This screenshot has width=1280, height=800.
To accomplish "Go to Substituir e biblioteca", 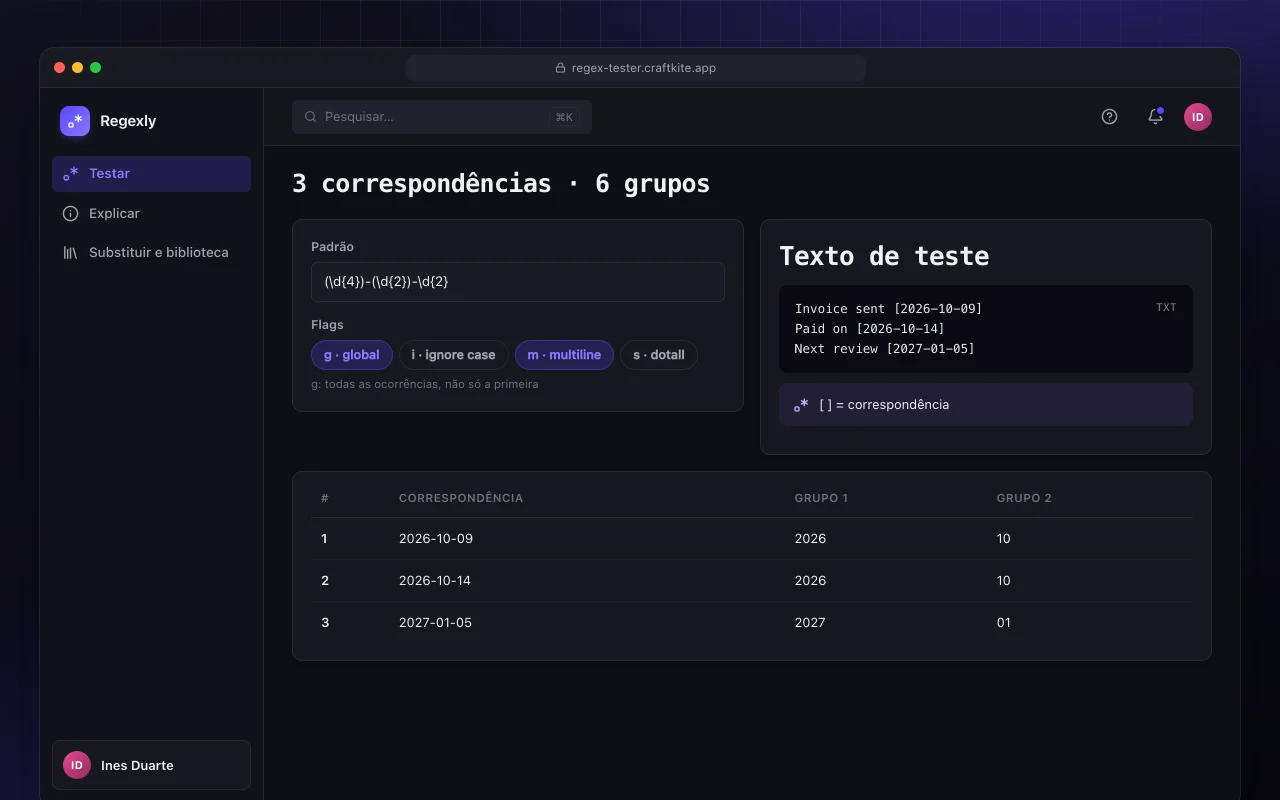I will 151,252.
